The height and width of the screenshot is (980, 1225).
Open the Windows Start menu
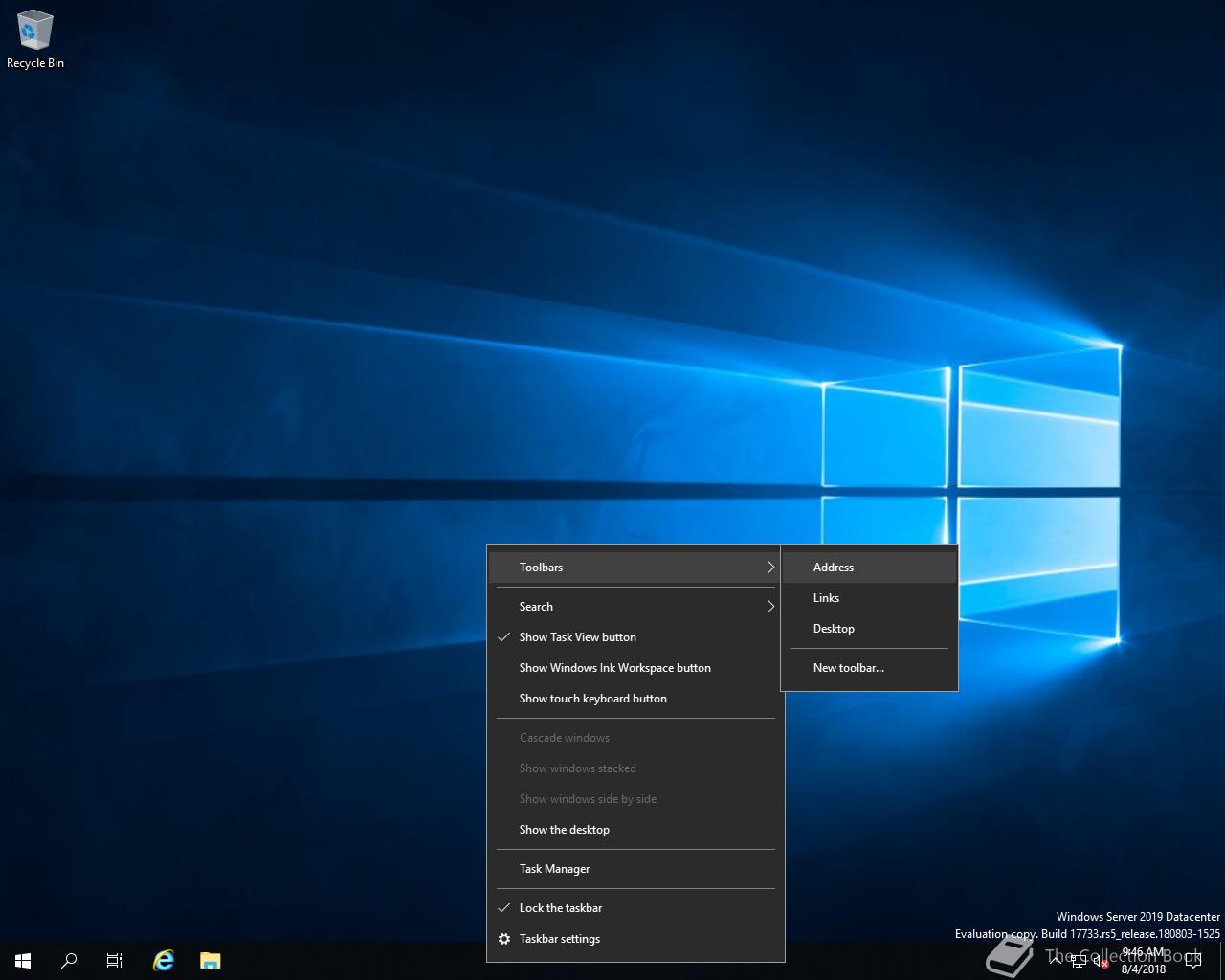pos(23,960)
